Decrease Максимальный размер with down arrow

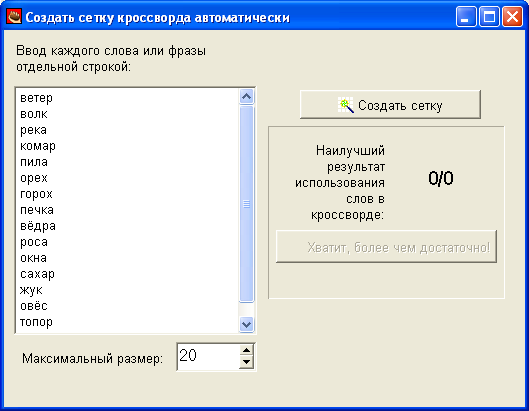click(x=247, y=362)
